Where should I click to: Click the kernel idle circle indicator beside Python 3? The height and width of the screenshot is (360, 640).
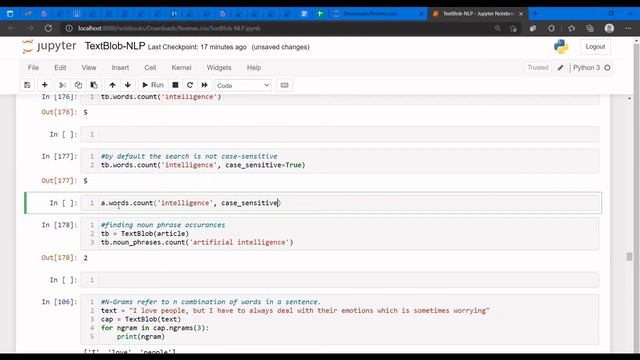607,68
